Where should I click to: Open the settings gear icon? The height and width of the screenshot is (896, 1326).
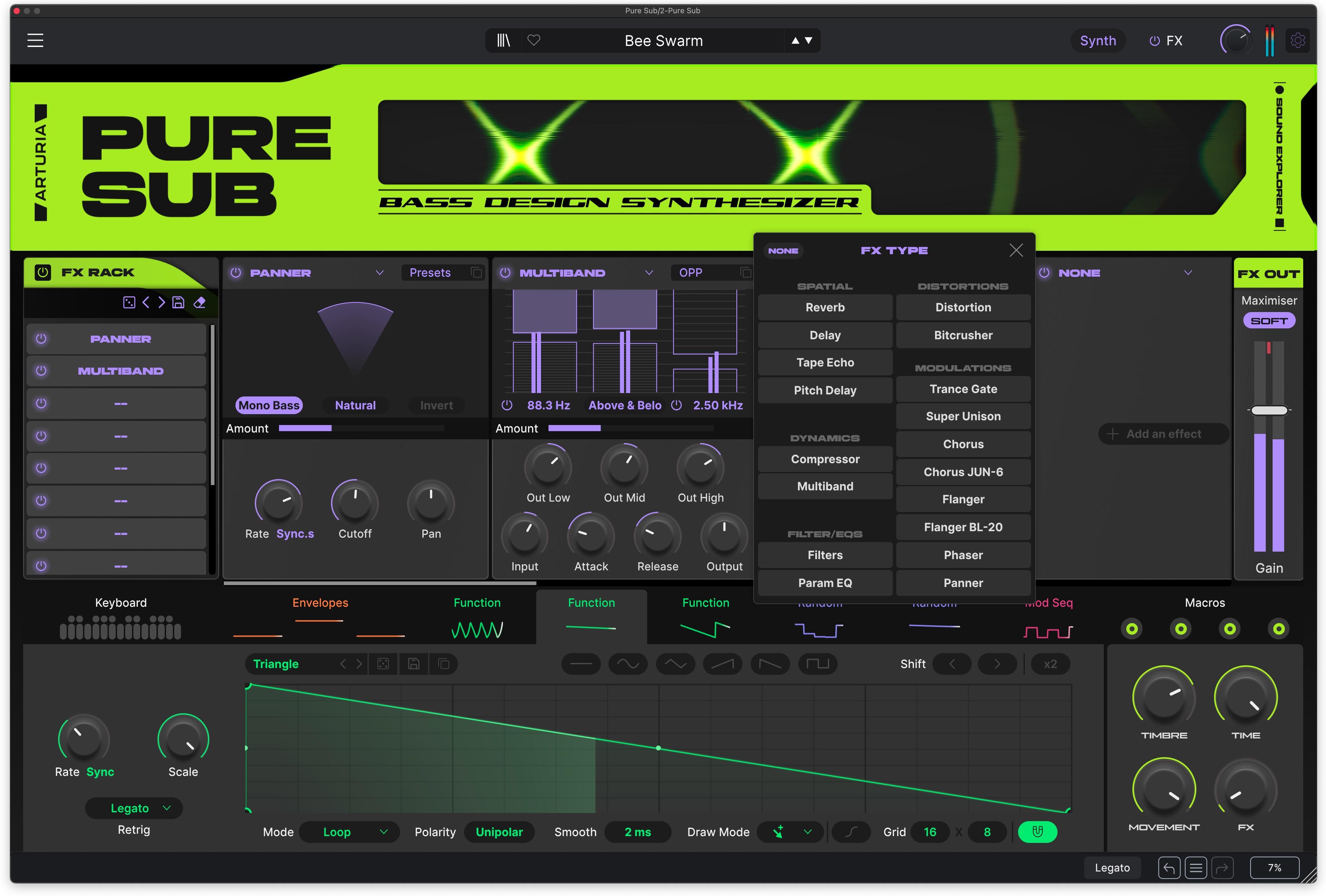[x=1297, y=40]
